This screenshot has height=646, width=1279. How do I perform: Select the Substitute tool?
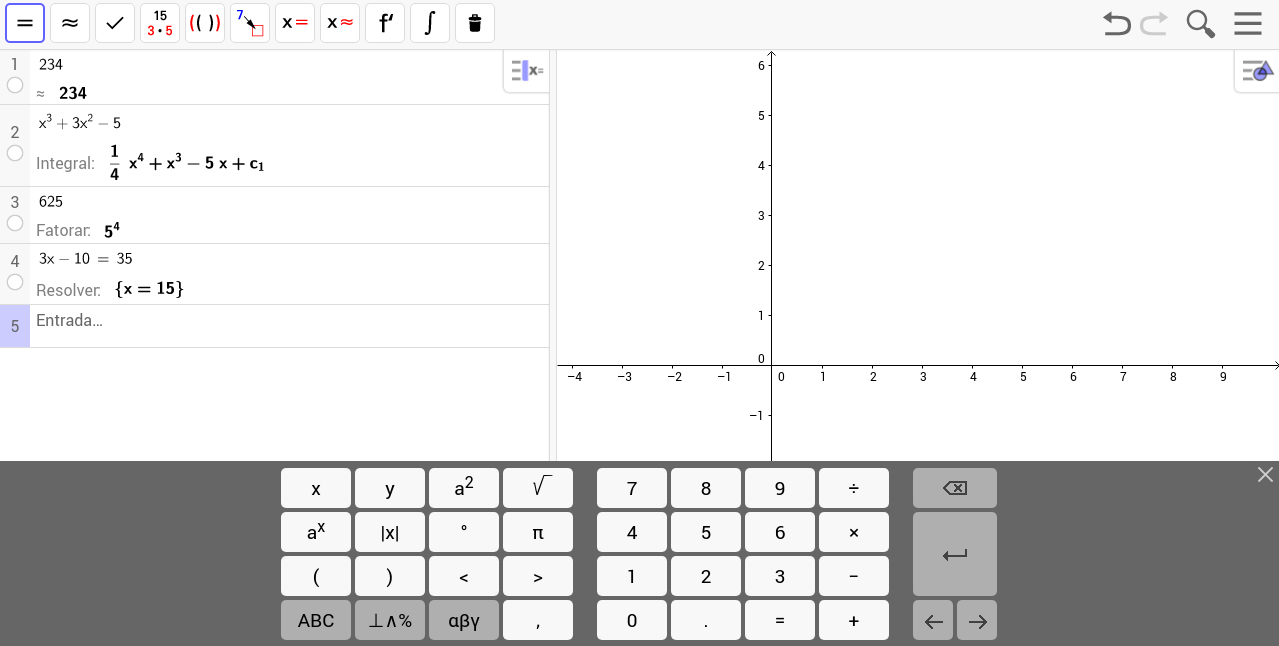tap(249, 23)
